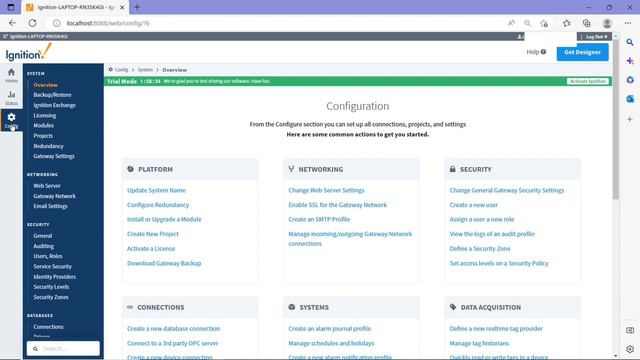640x360 pixels.
Task: Open the Config gear section
Action: (11, 120)
